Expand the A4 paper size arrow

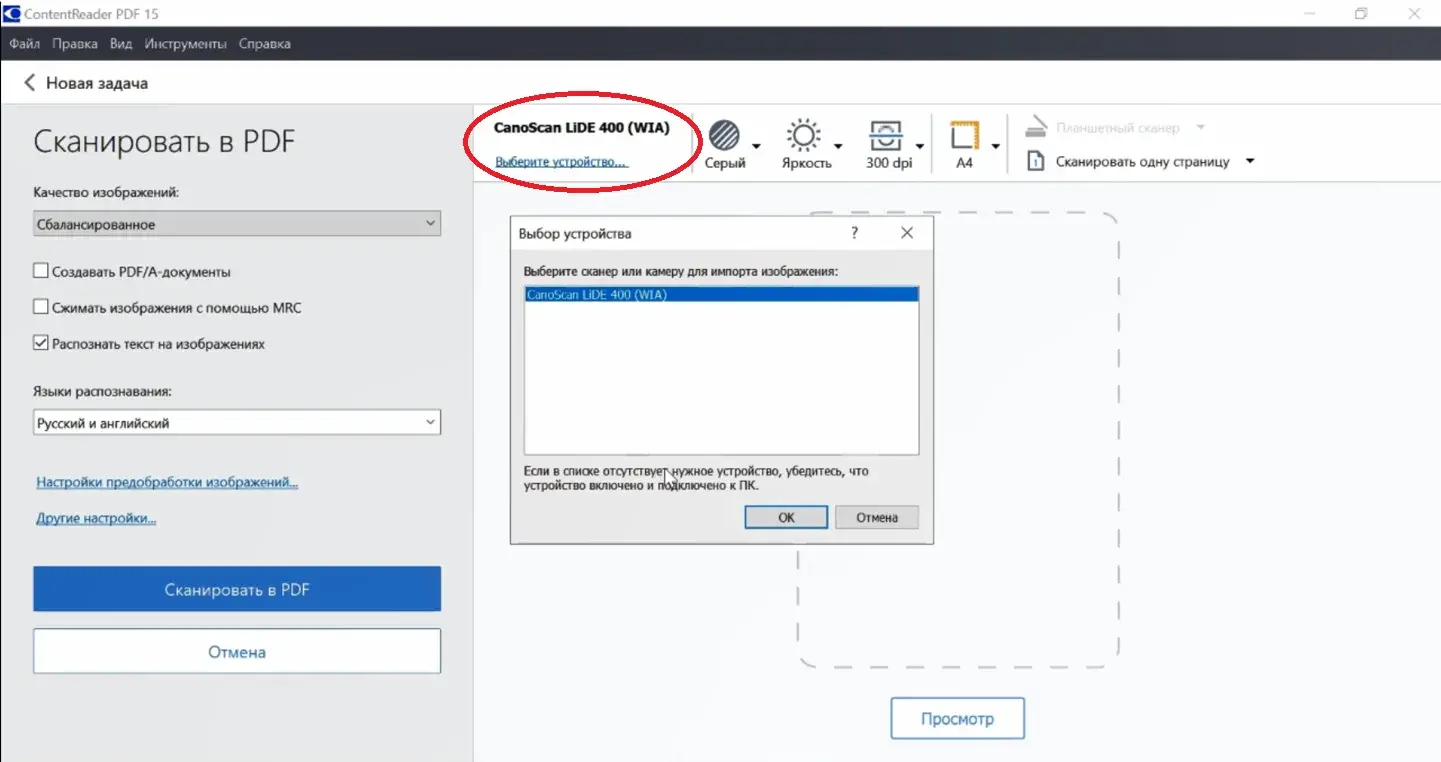point(996,146)
